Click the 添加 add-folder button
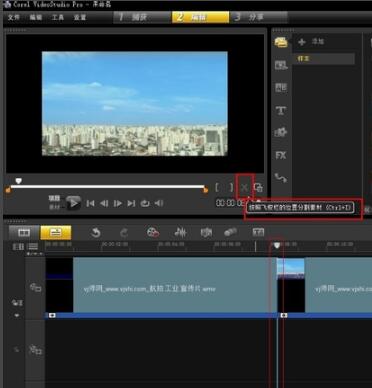Image resolution: width=372 pixels, height=388 pixels. tap(311, 42)
